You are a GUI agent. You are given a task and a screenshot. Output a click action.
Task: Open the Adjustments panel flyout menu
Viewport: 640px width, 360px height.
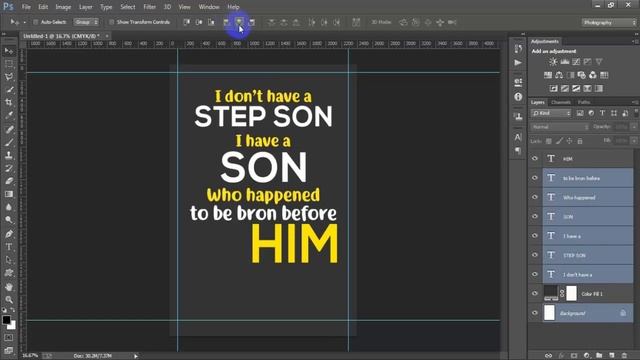[x=635, y=41]
